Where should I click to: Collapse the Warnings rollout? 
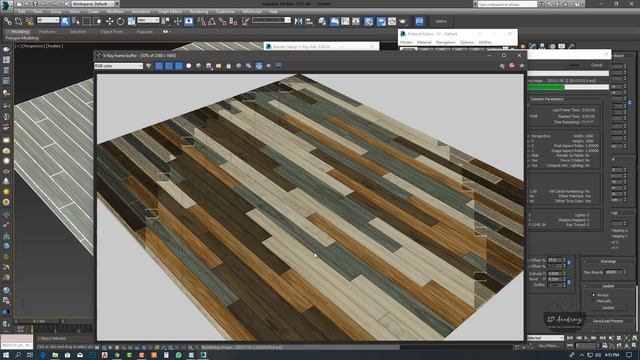click(x=608, y=261)
